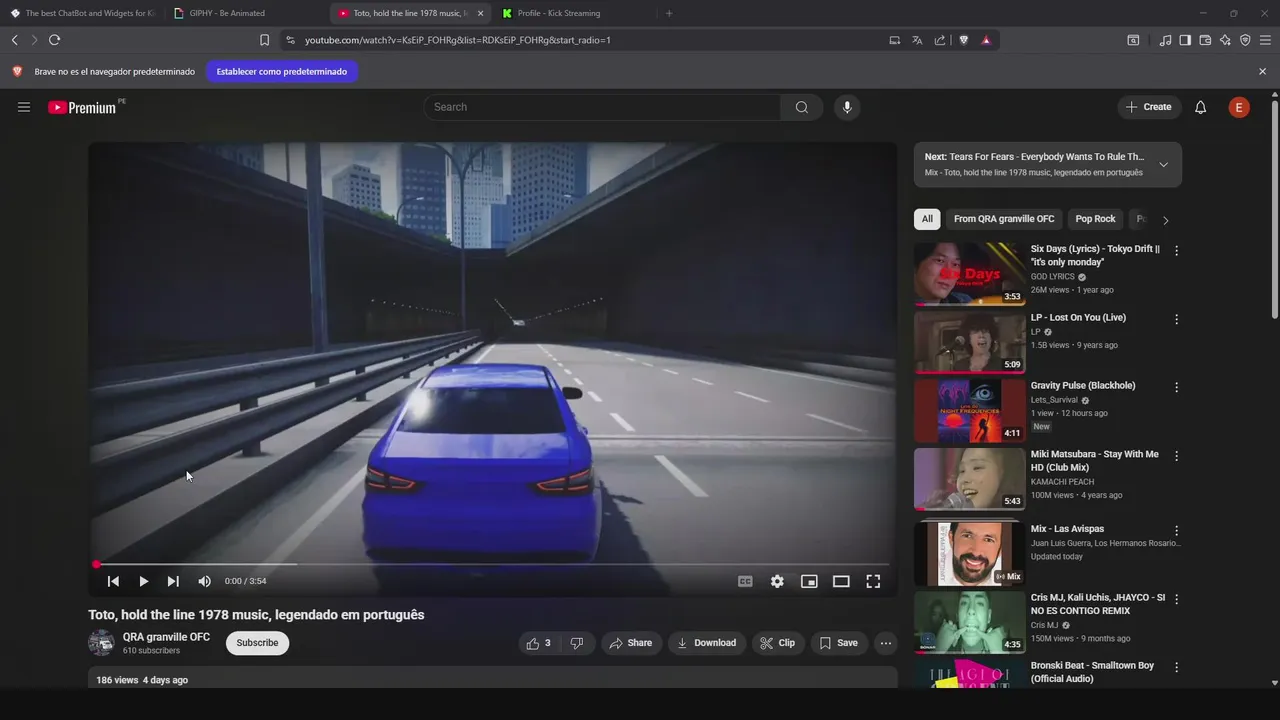Bookmark this page
1280x720 pixels.
pos(264,40)
